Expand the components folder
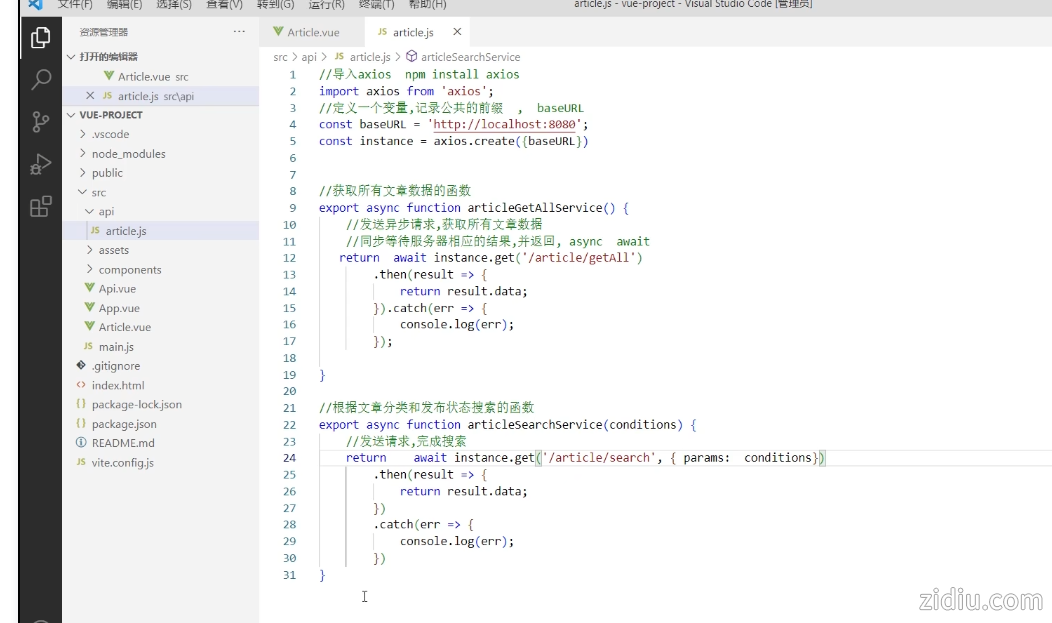 pyautogui.click(x=129, y=270)
